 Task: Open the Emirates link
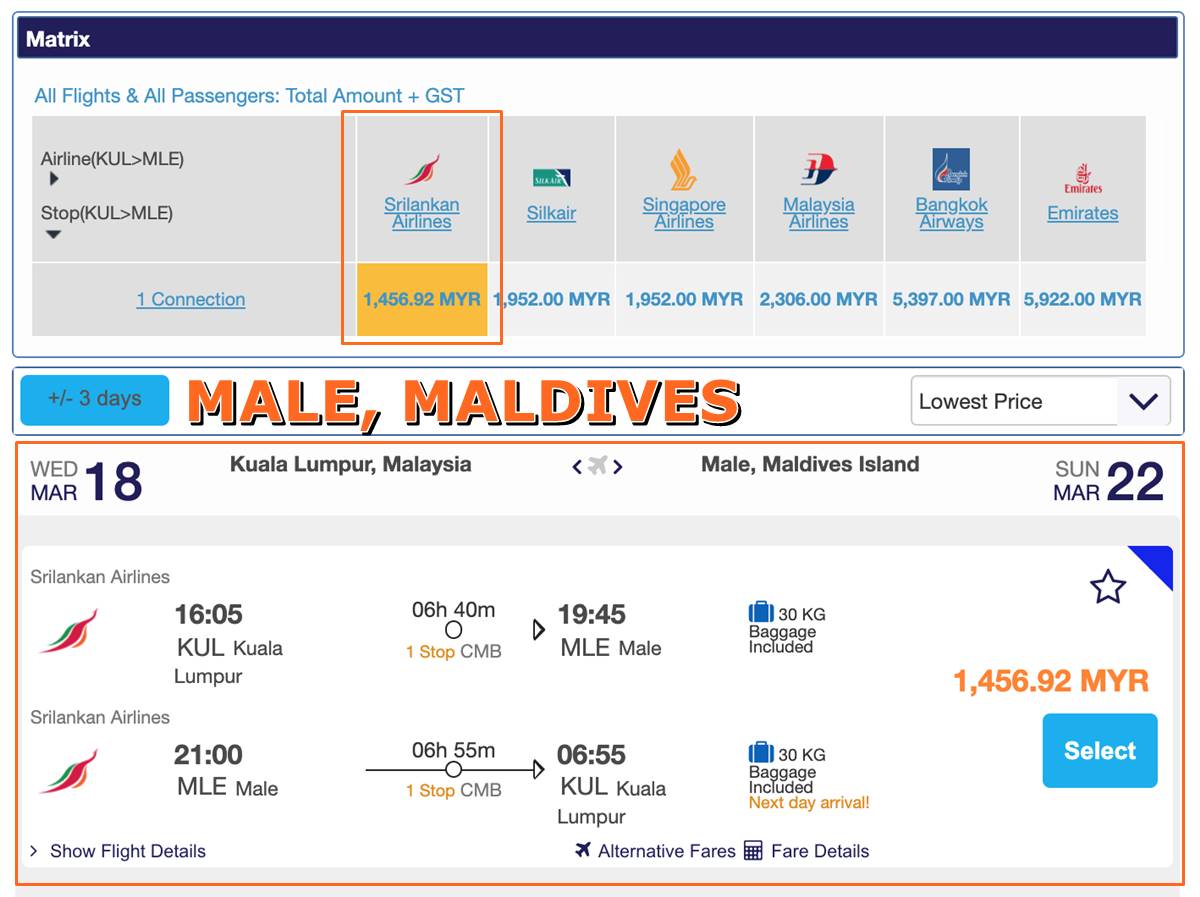[x=1083, y=213]
